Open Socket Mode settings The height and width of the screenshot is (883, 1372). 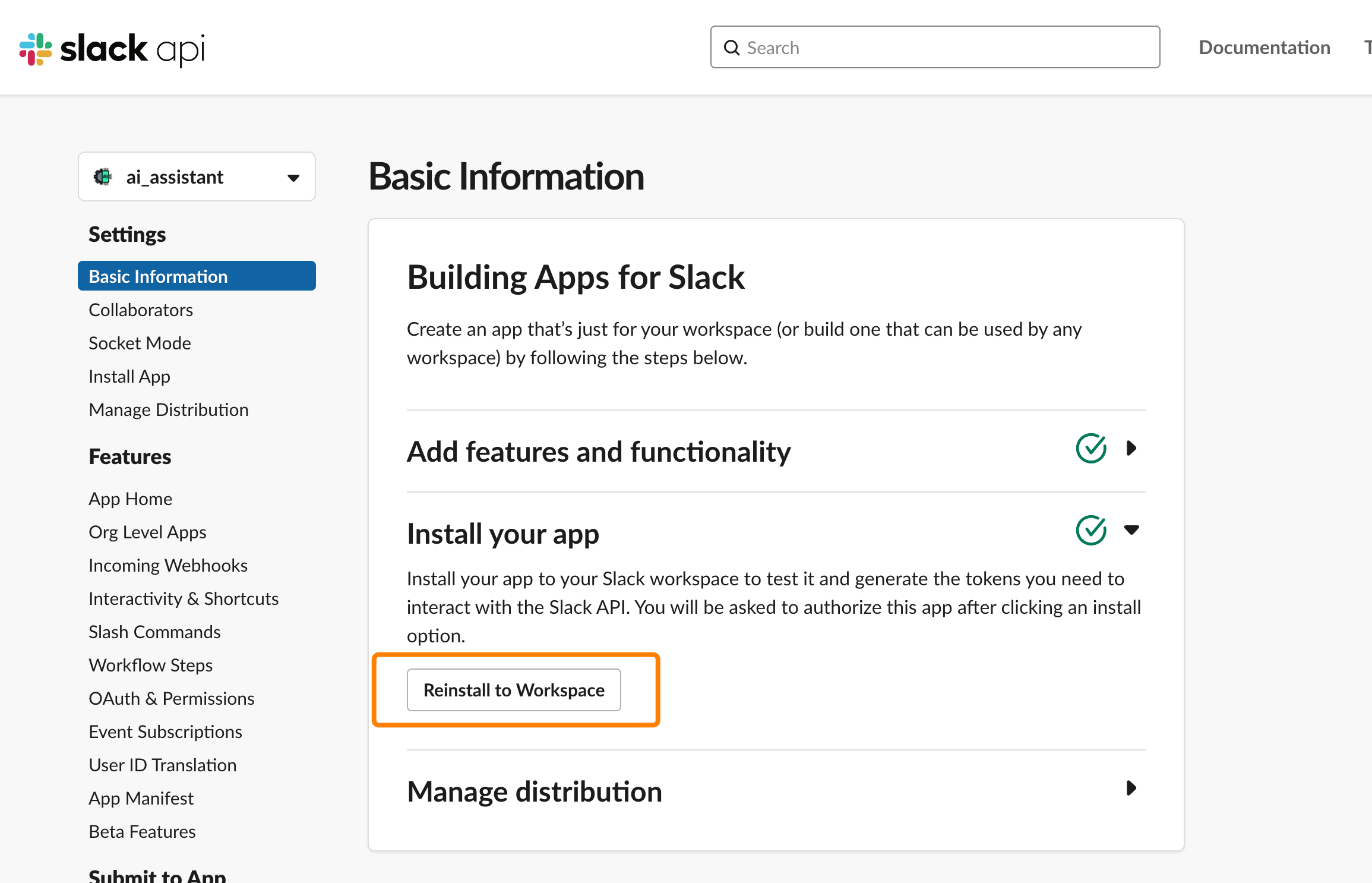tap(140, 343)
